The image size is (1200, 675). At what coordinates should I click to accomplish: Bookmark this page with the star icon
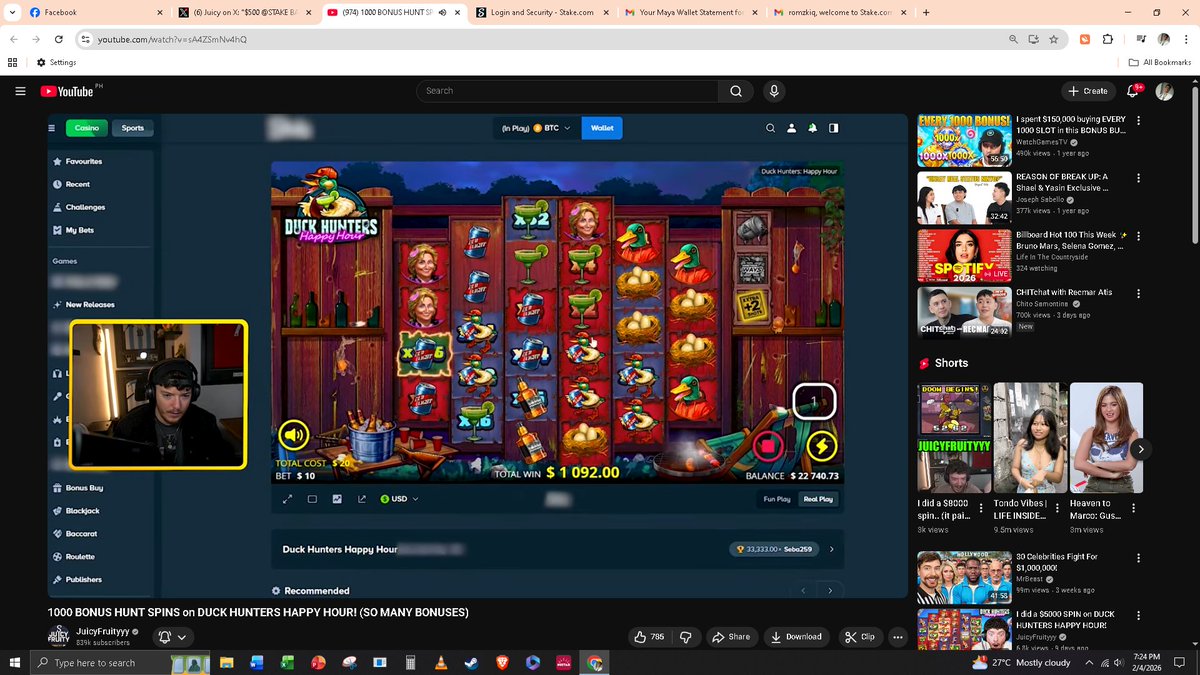click(x=1054, y=39)
